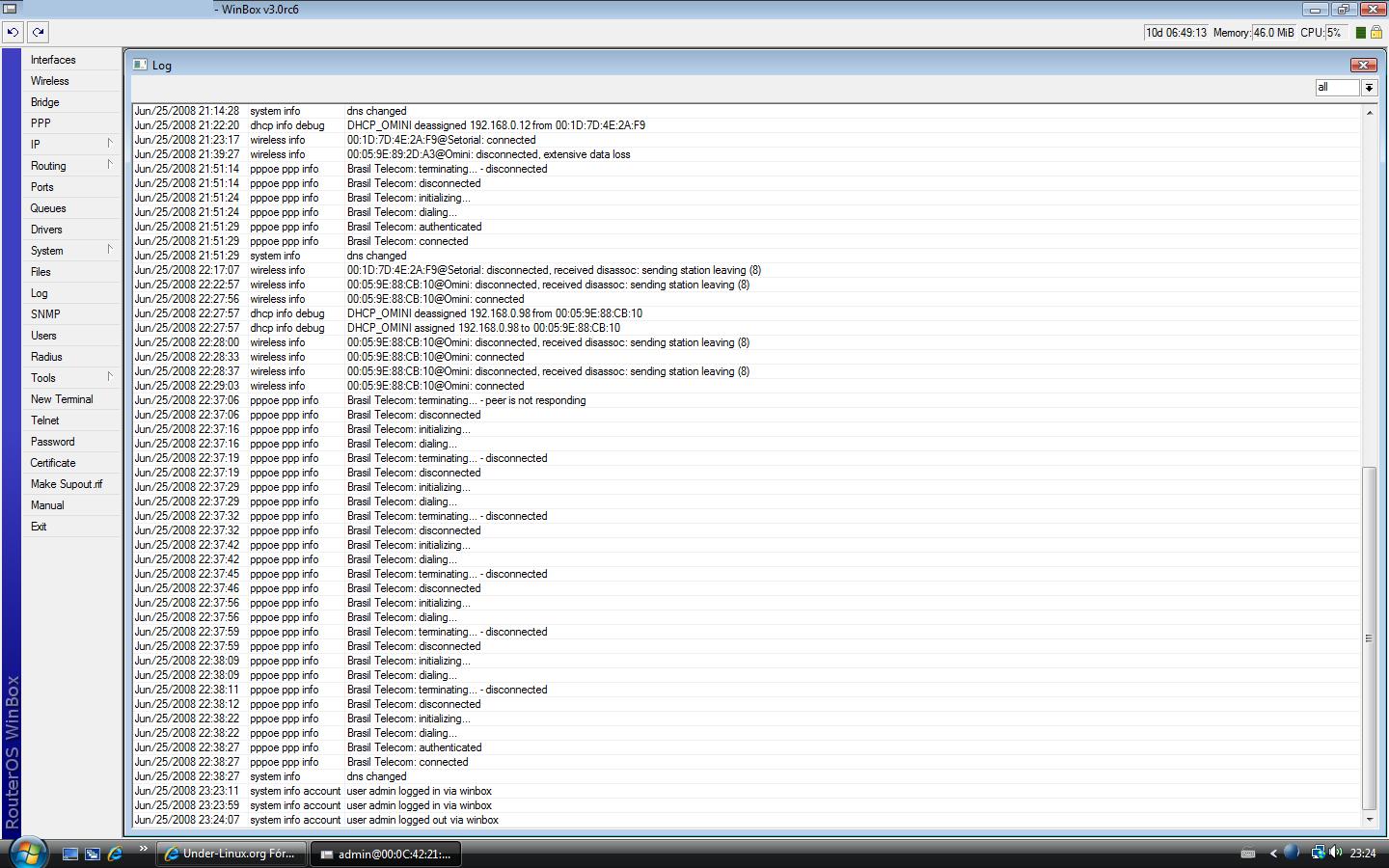Open the network connection tray icon

click(x=1317, y=853)
